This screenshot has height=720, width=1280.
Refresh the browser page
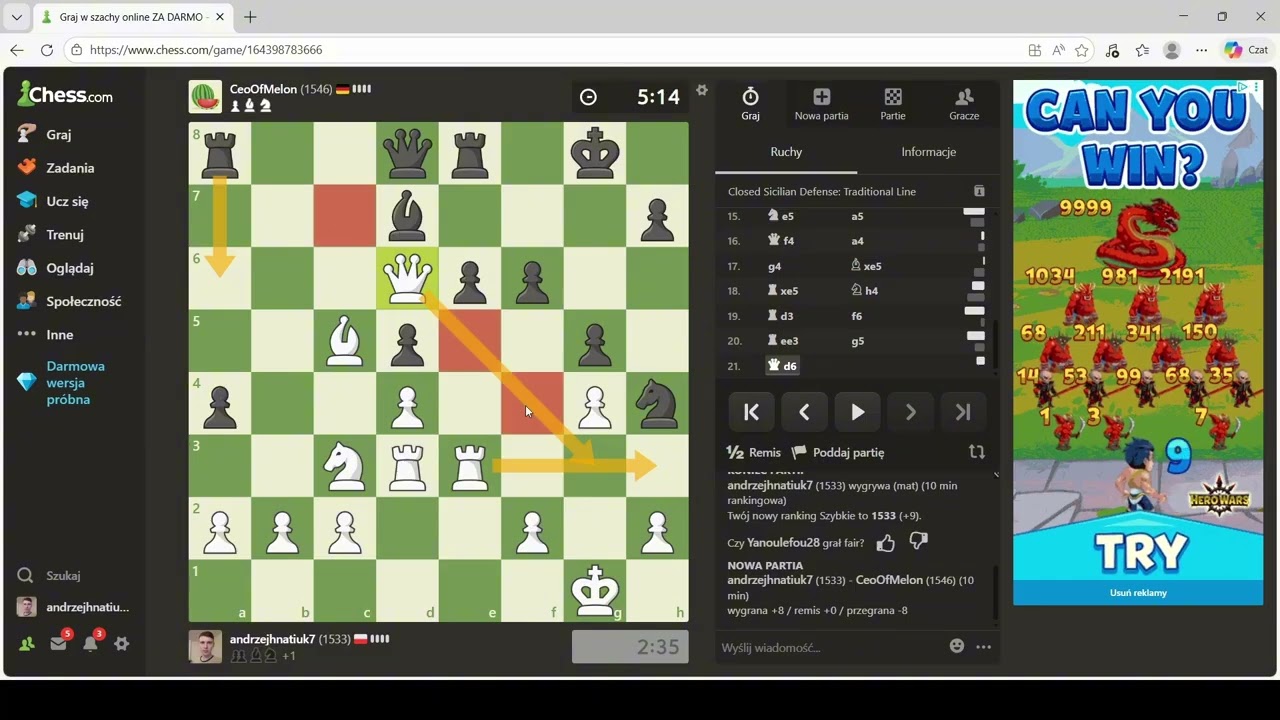[46, 50]
